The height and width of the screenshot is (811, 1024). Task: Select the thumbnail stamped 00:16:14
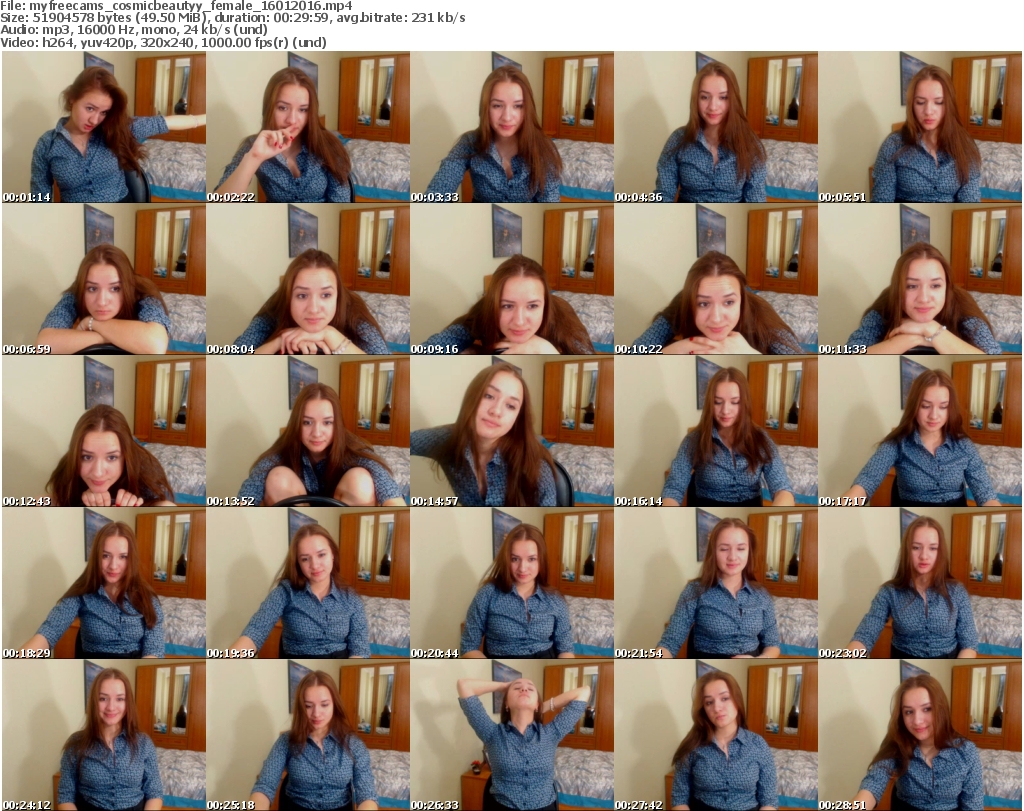[716, 432]
